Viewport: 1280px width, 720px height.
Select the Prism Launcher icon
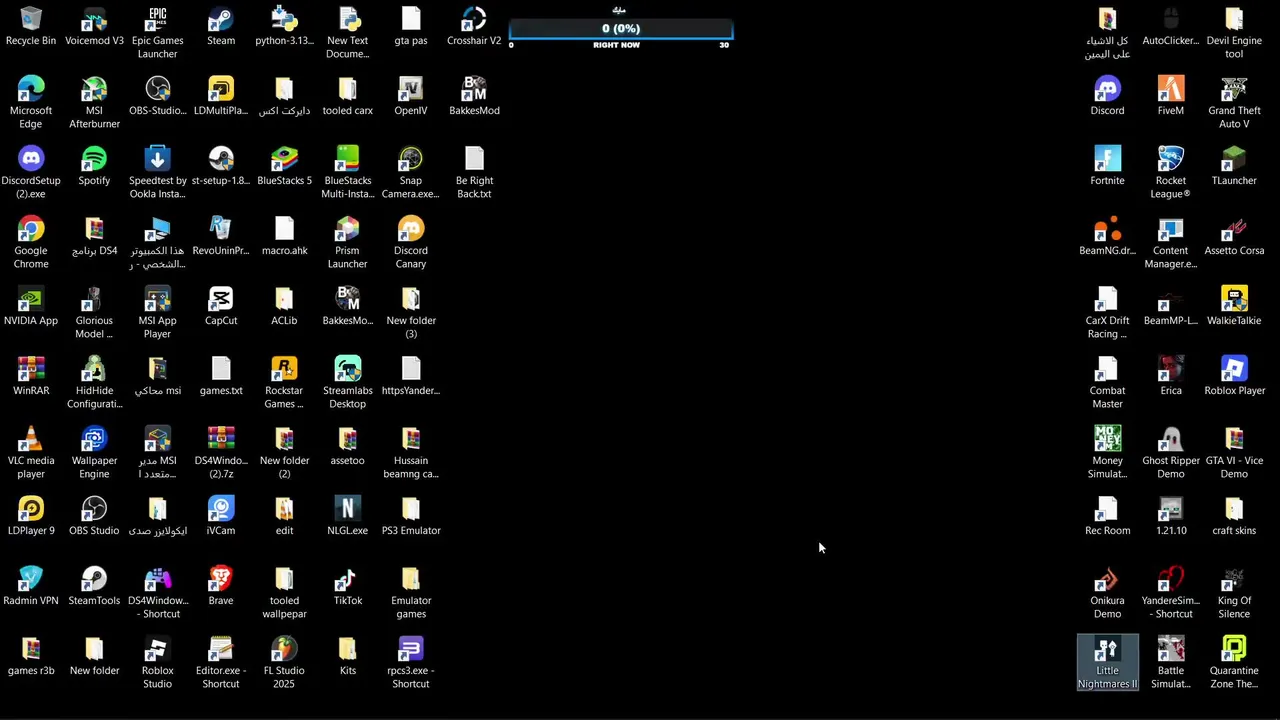(347, 243)
